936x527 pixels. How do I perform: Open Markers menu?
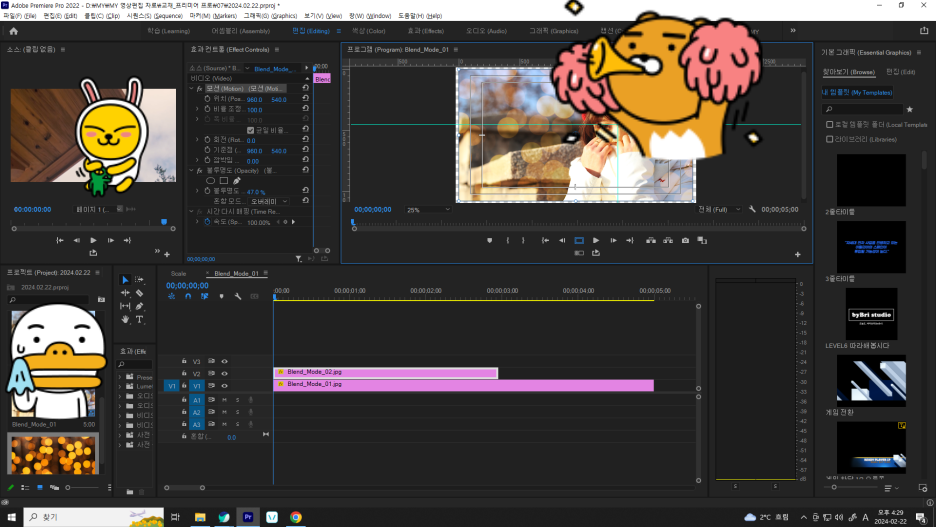(213, 16)
